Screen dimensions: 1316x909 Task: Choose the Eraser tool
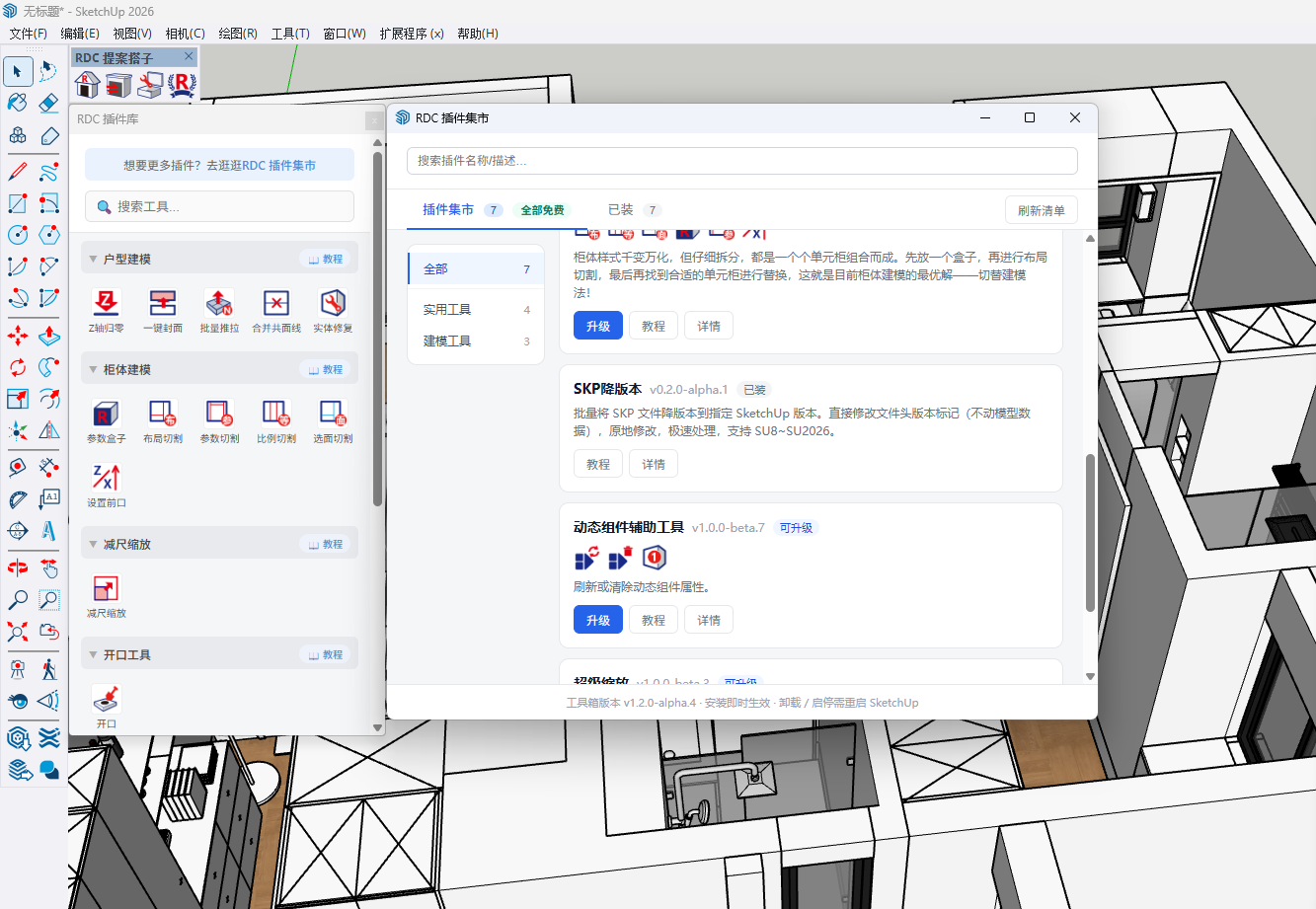pyautogui.click(x=48, y=103)
